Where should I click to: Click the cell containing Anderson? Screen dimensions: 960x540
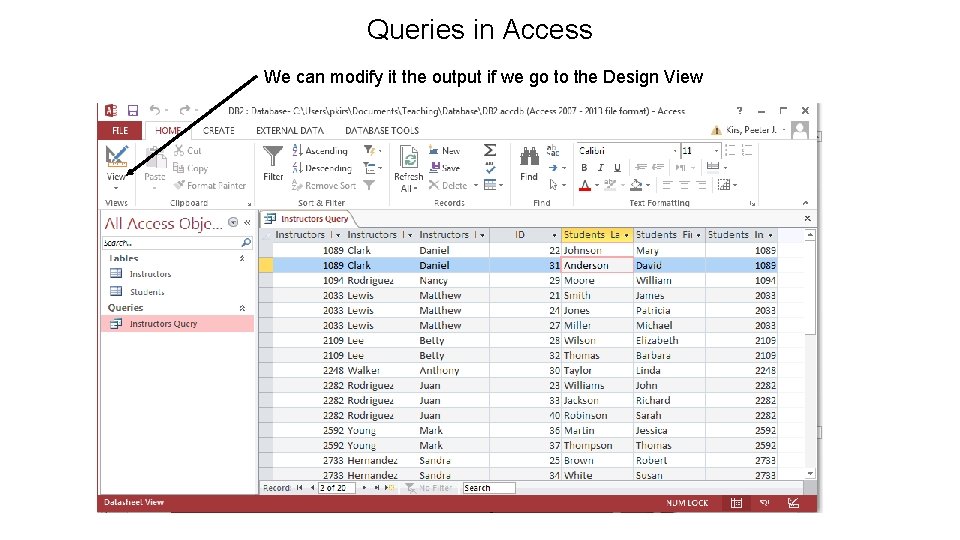(x=597, y=265)
